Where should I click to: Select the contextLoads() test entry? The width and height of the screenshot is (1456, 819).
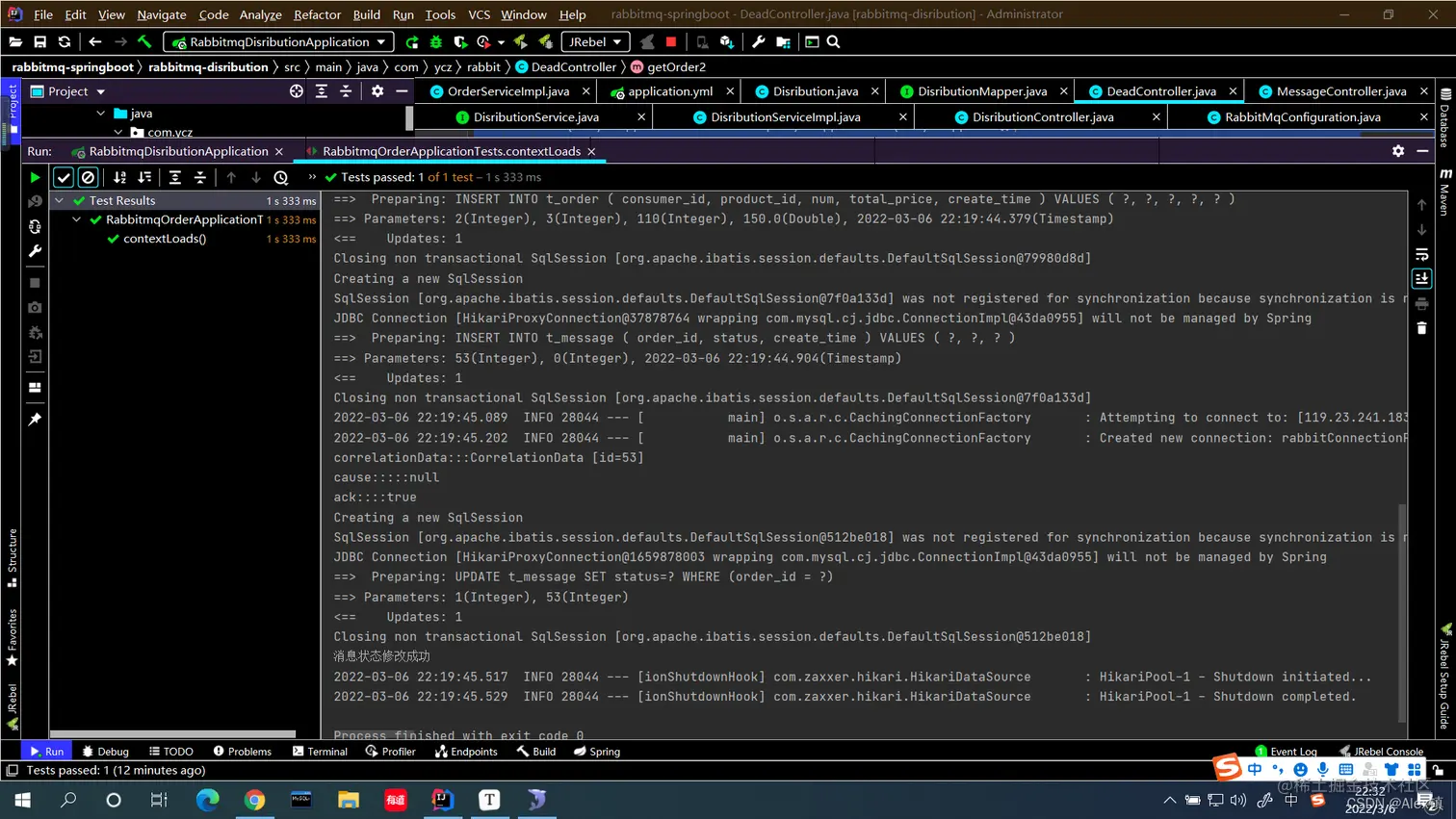(x=165, y=239)
